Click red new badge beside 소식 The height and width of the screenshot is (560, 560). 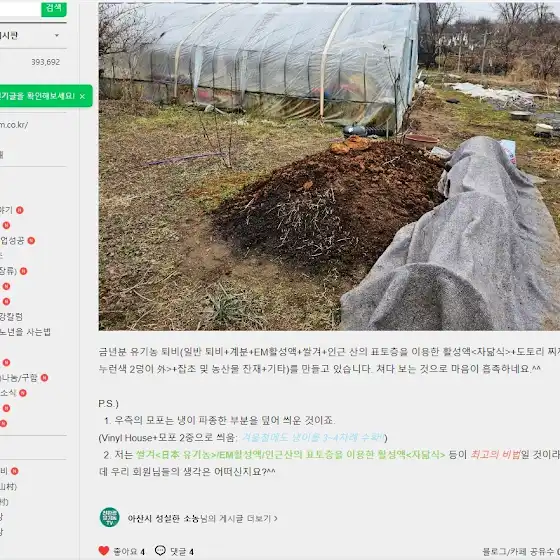(23, 393)
